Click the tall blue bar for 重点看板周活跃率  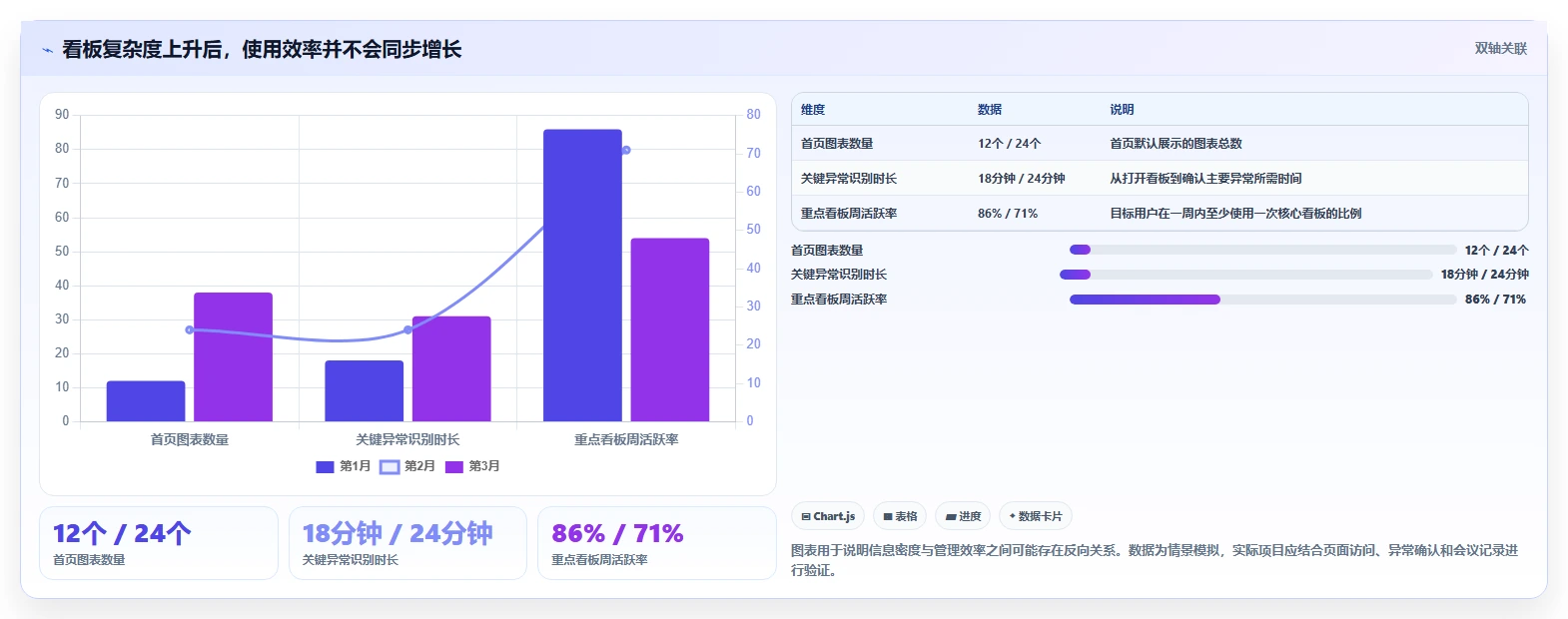582,276
